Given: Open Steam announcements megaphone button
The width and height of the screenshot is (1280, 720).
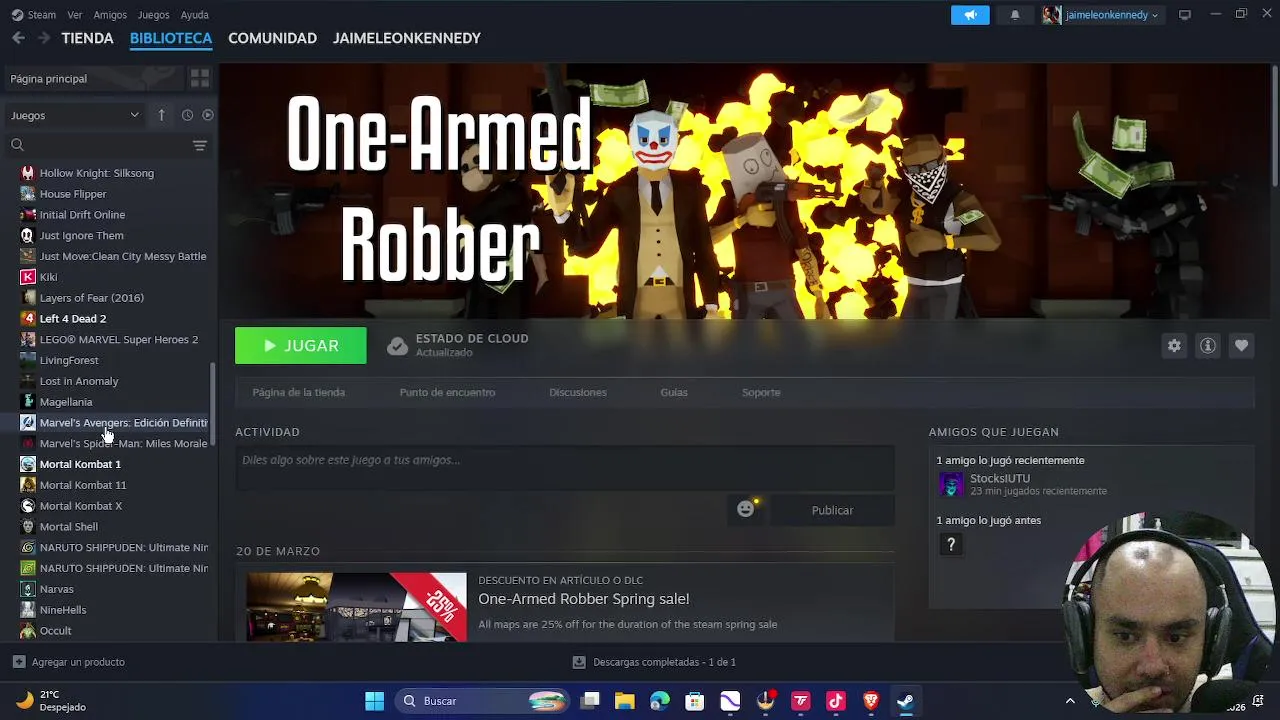Looking at the screenshot, I should click(970, 15).
